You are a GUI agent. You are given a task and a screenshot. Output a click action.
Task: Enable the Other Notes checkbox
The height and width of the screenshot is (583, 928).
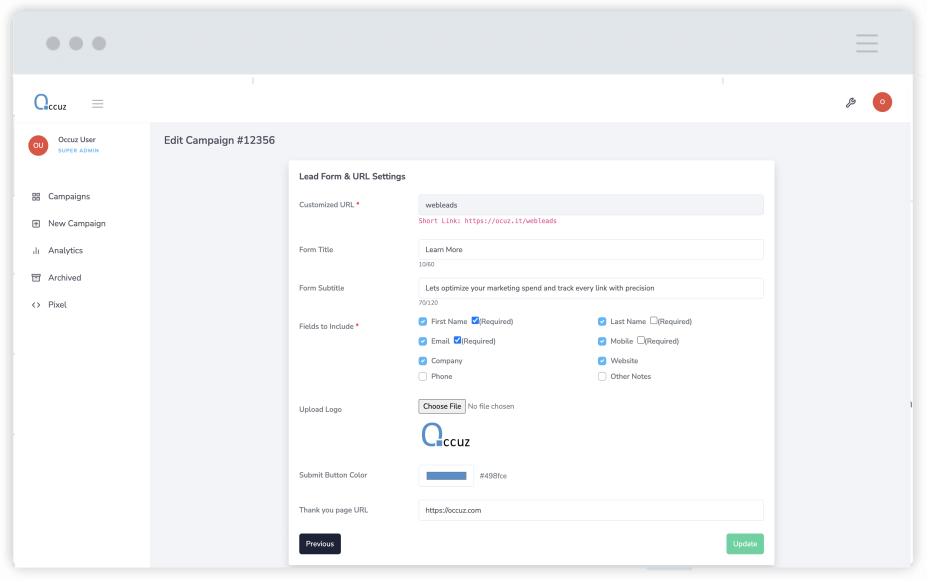(x=602, y=377)
